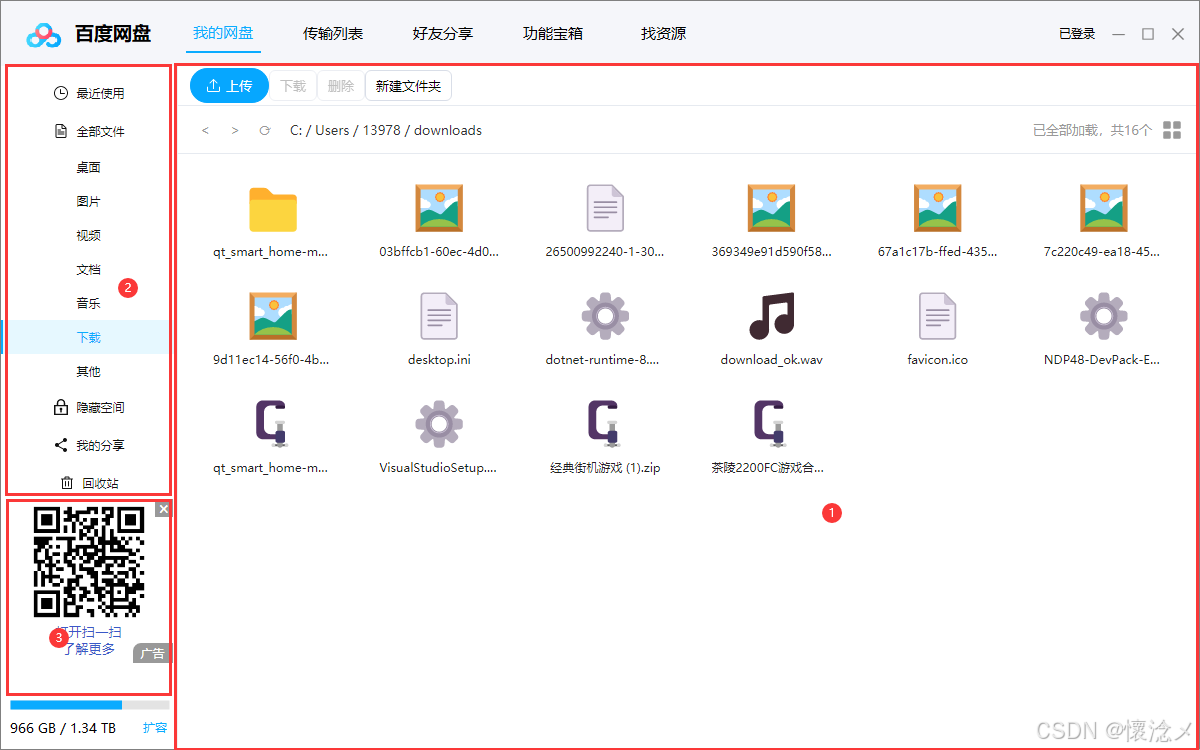Click the 了解更多 ad link
The width and height of the screenshot is (1200, 750).
[90, 649]
